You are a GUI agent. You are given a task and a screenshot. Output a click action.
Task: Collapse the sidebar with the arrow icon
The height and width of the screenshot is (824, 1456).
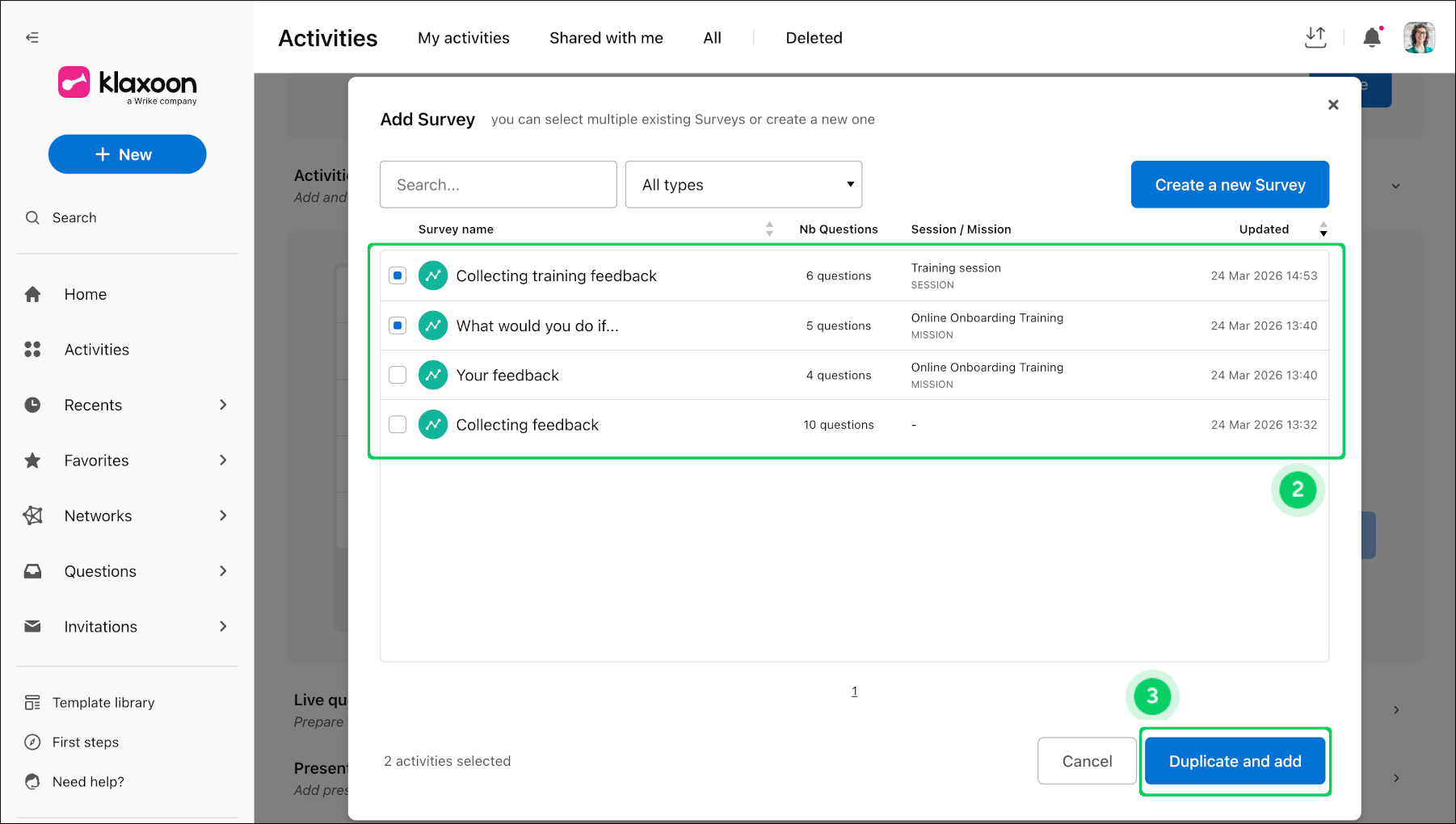tap(32, 37)
